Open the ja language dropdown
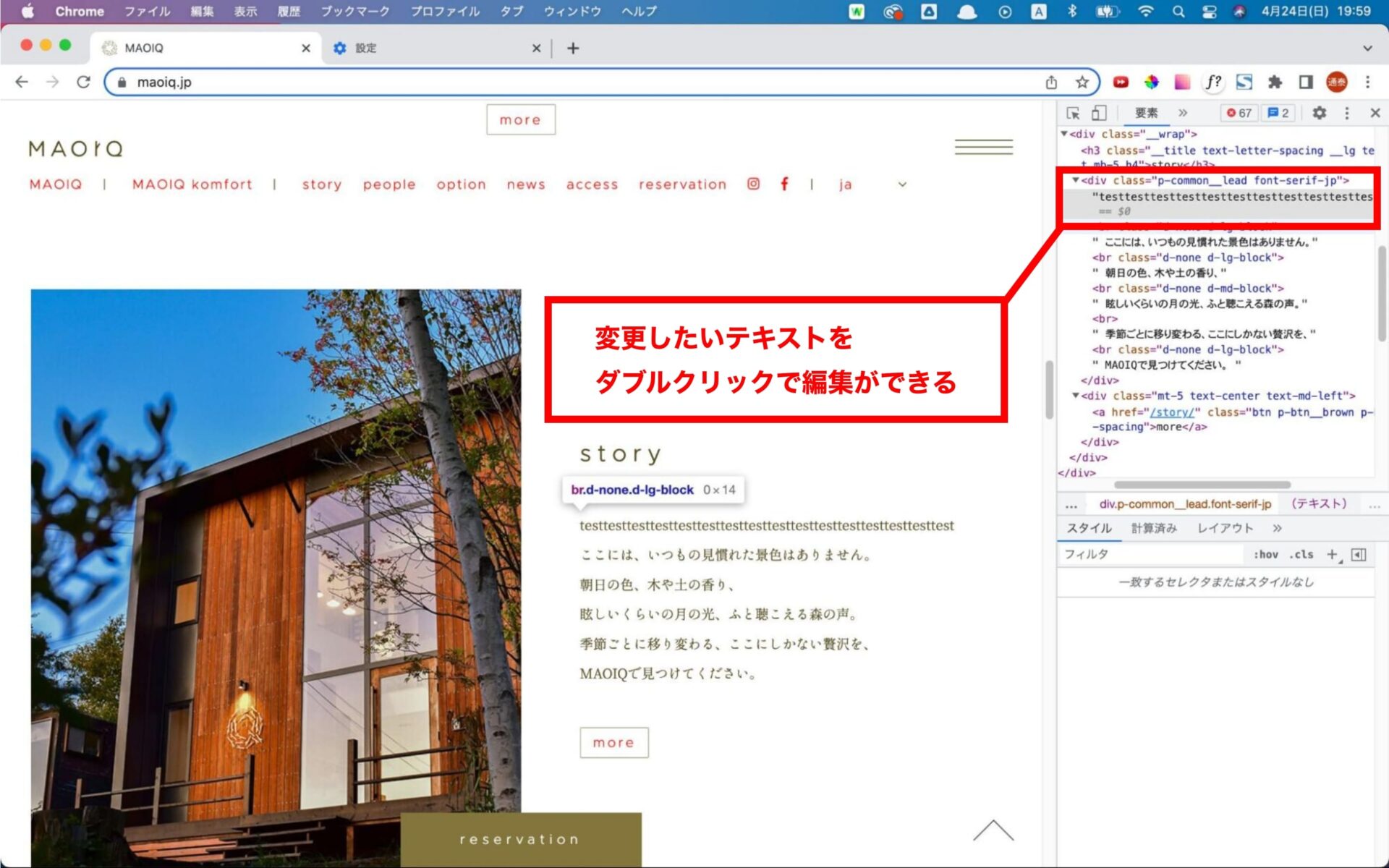This screenshot has width=1389, height=868. coord(872,184)
